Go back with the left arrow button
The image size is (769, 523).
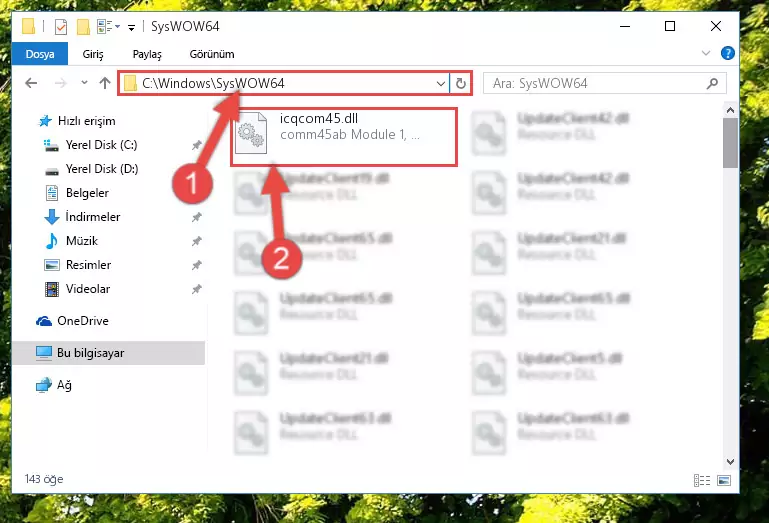coord(31,83)
